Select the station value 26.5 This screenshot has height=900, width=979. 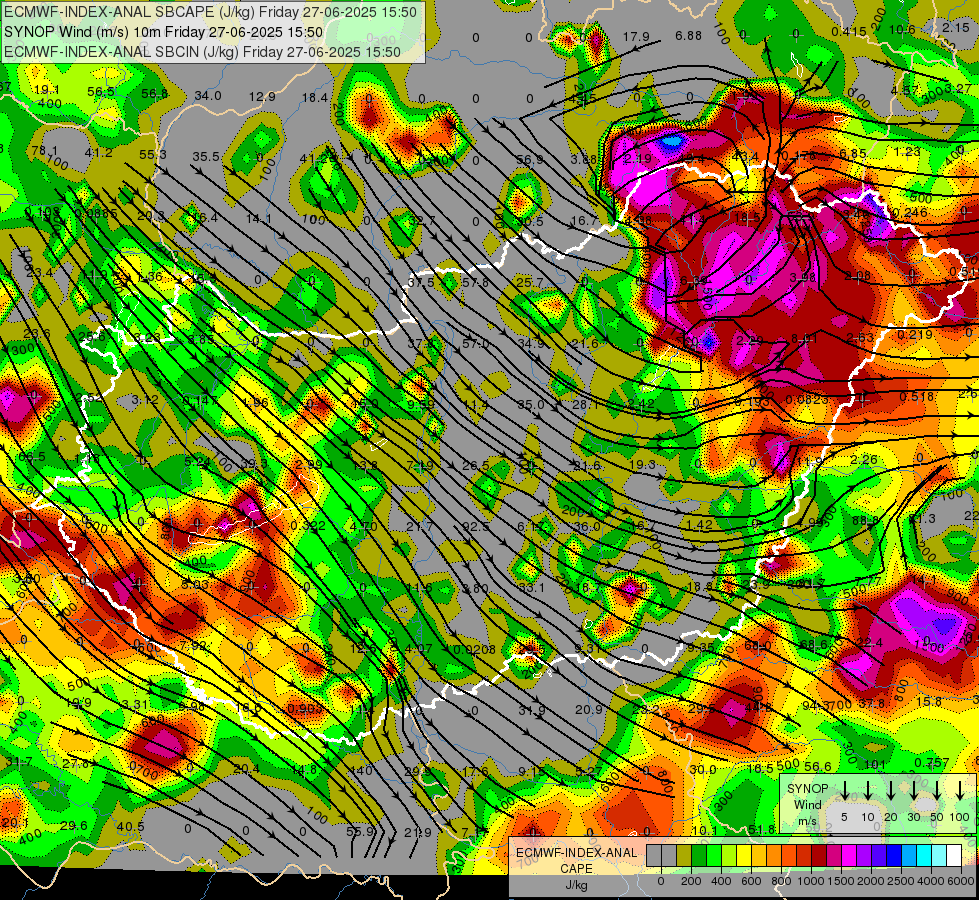pos(476,465)
